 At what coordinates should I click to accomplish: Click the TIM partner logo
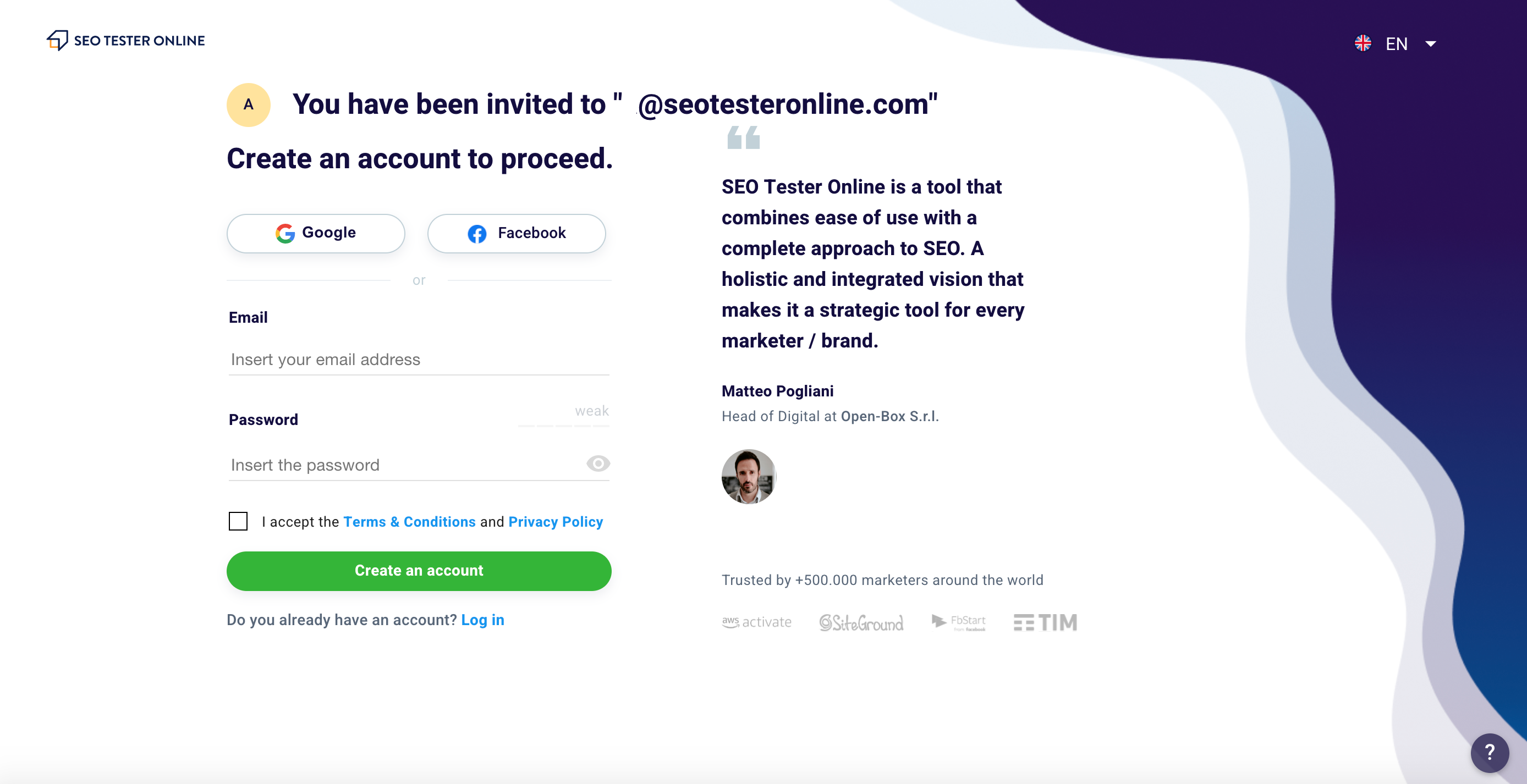[x=1045, y=622]
